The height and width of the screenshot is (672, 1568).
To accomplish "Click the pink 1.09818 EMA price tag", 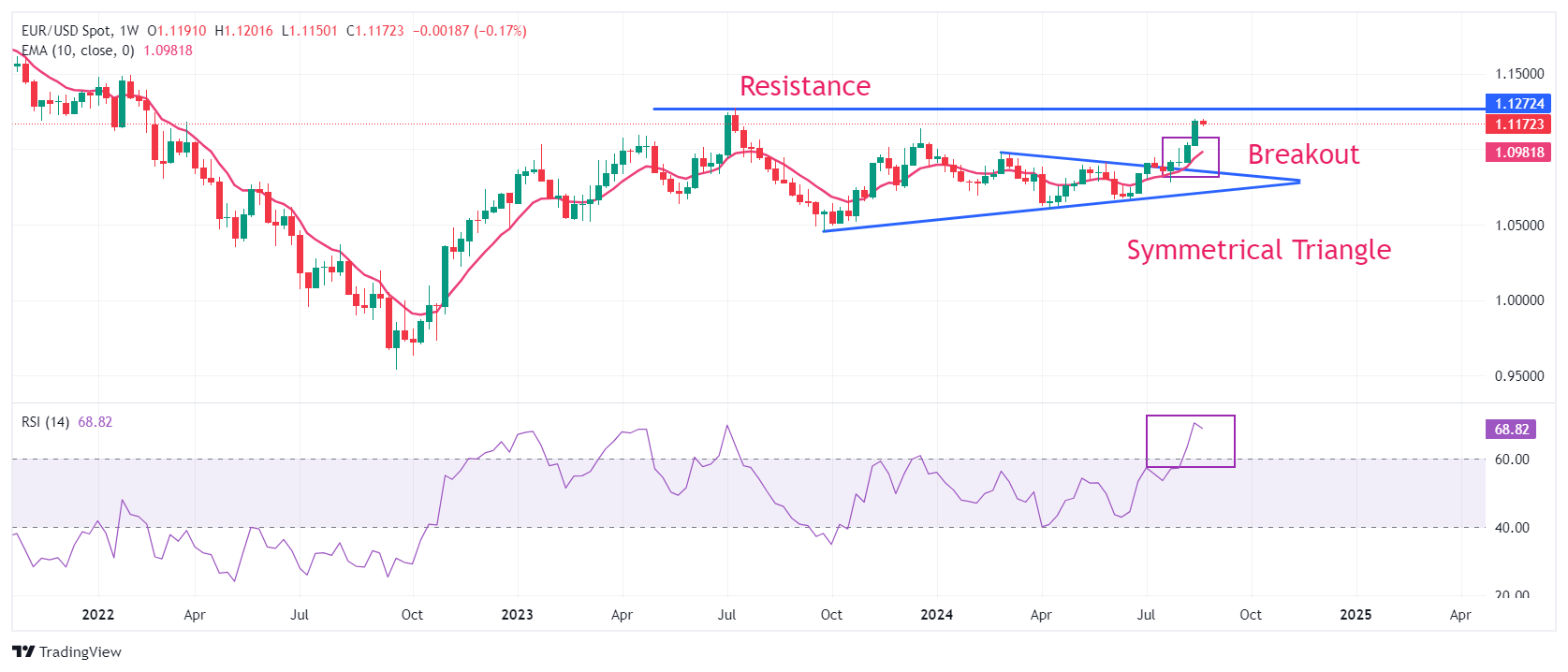I will tap(1518, 153).
